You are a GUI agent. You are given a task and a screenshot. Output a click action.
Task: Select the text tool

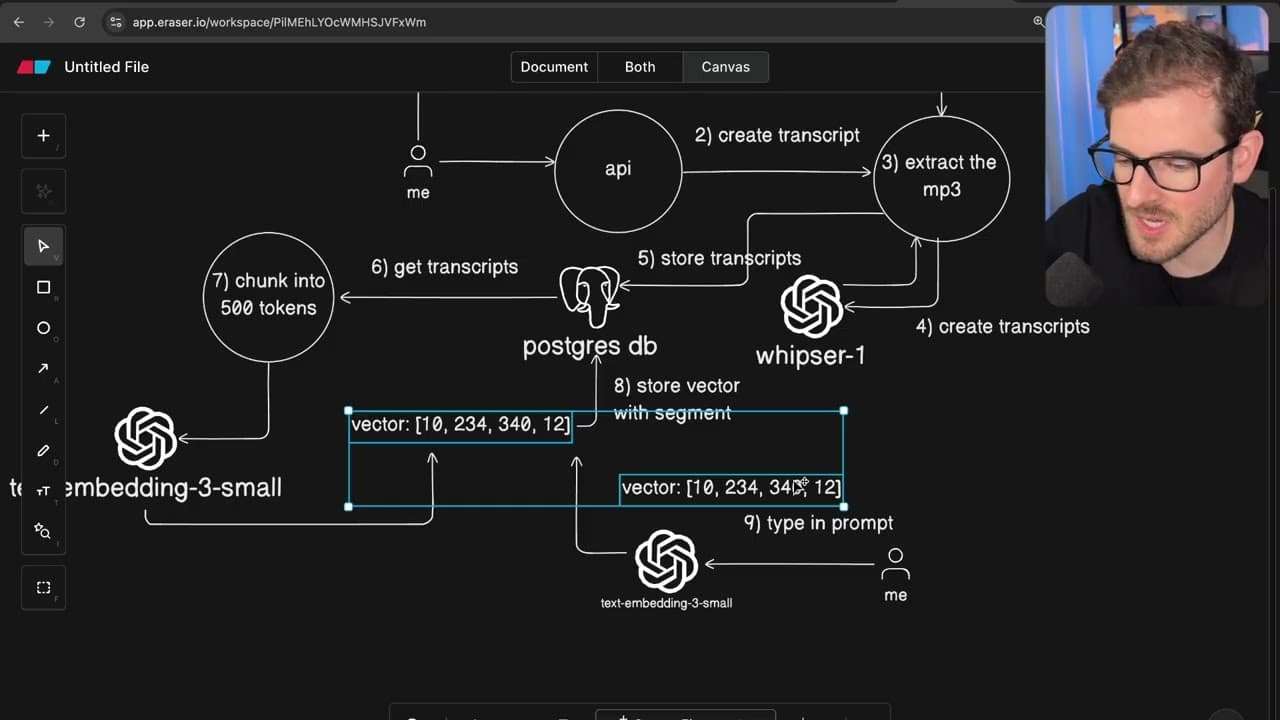pyautogui.click(x=43, y=491)
